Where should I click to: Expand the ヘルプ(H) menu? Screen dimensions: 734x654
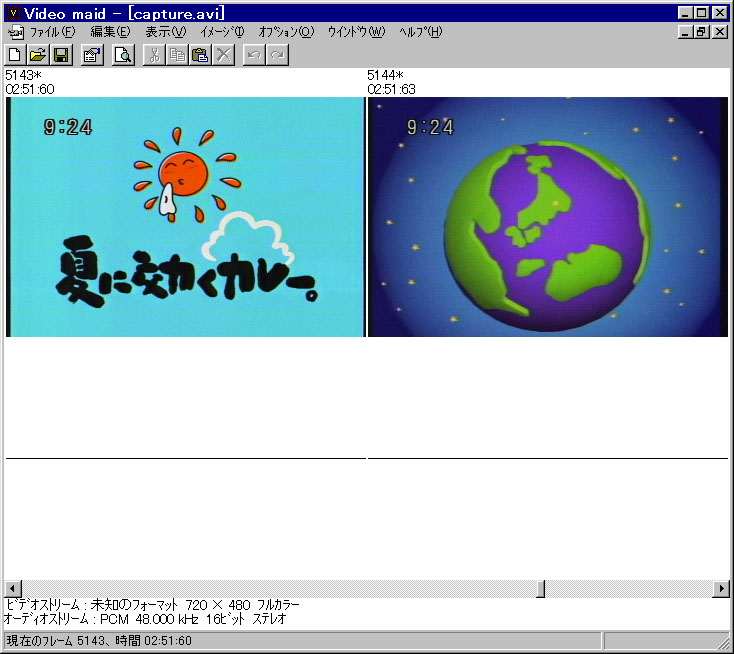click(x=420, y=32)
